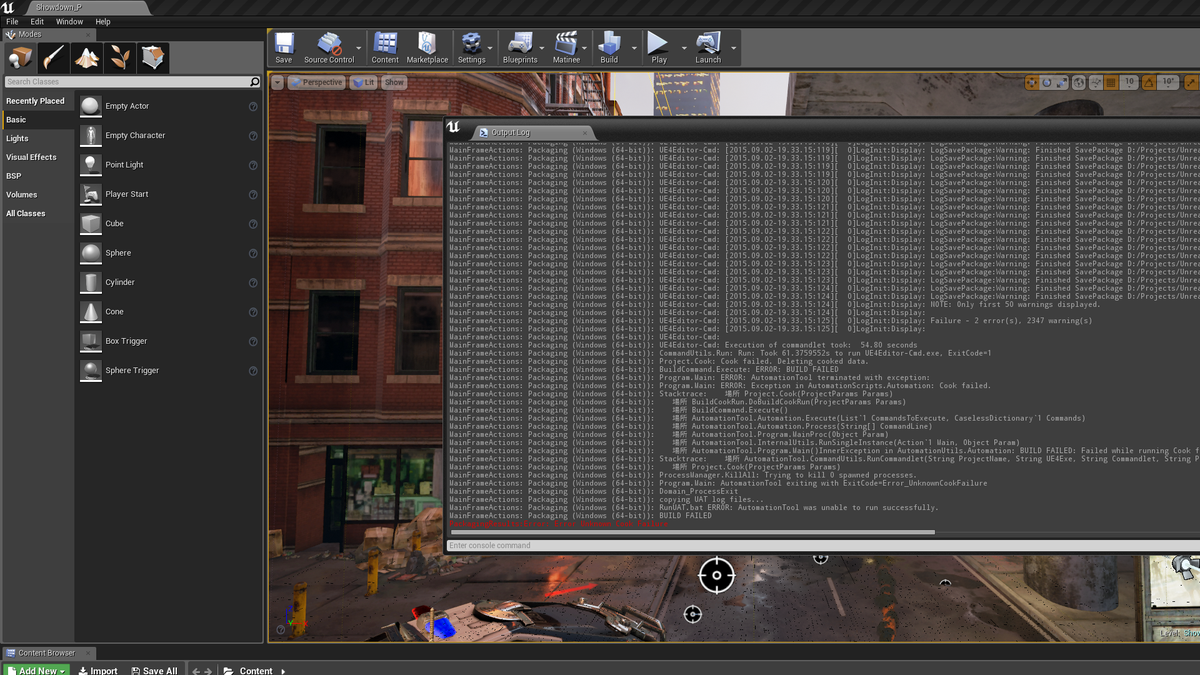Select the Place mode icon
The width and height of the screenshot is (1200, 675).
[20, 58]
